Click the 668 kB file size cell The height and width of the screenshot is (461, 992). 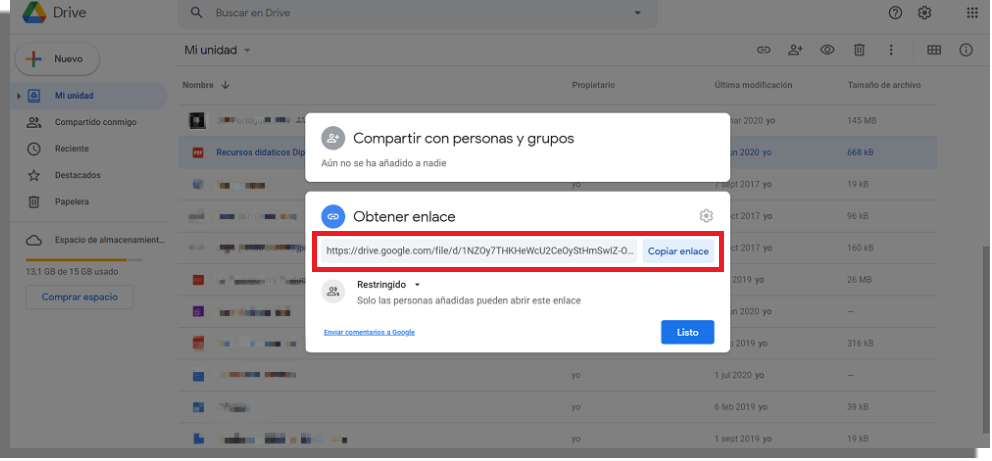coord(860,152)
